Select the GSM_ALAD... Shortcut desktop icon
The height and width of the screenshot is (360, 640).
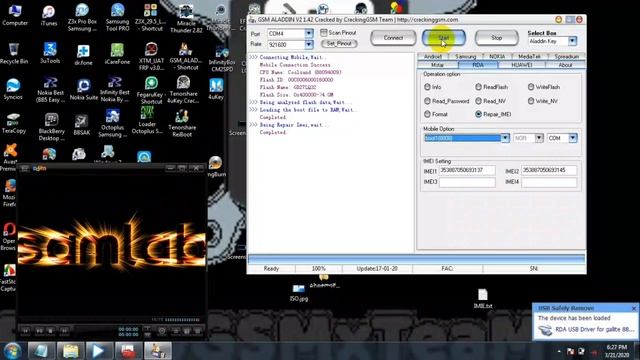click(185, 56)
